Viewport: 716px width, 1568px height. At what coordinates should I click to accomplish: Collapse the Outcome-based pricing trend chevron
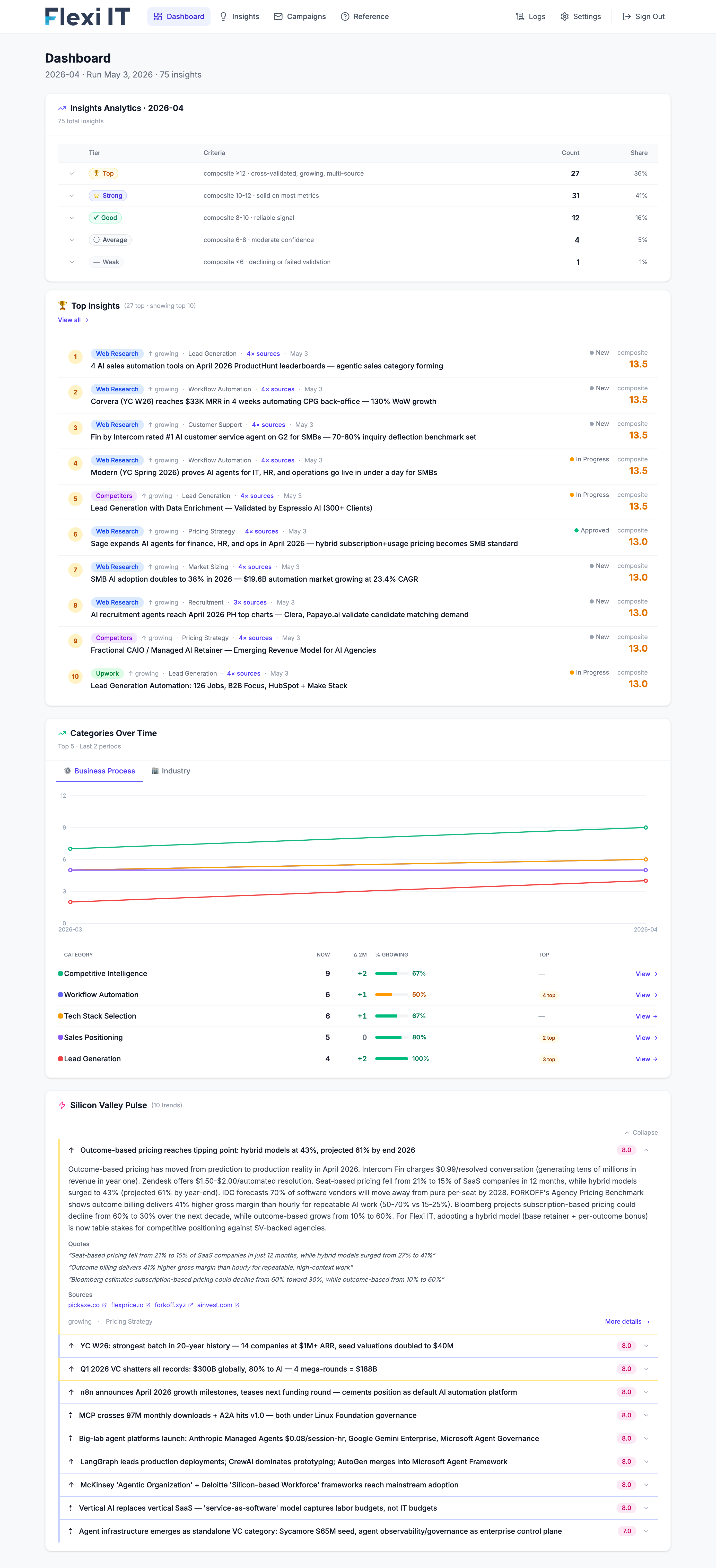point(646,1150)
